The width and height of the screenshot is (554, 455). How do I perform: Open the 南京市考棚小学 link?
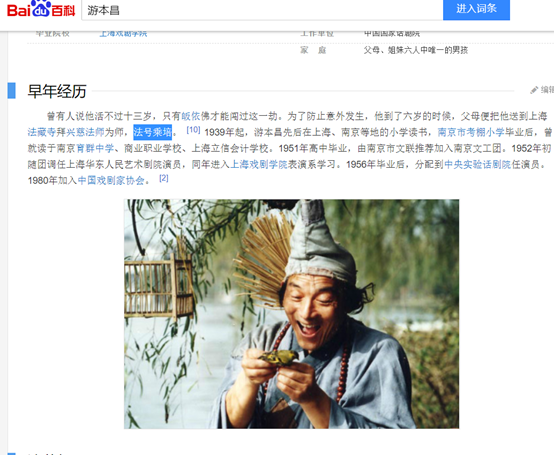[x=471, y=132]
